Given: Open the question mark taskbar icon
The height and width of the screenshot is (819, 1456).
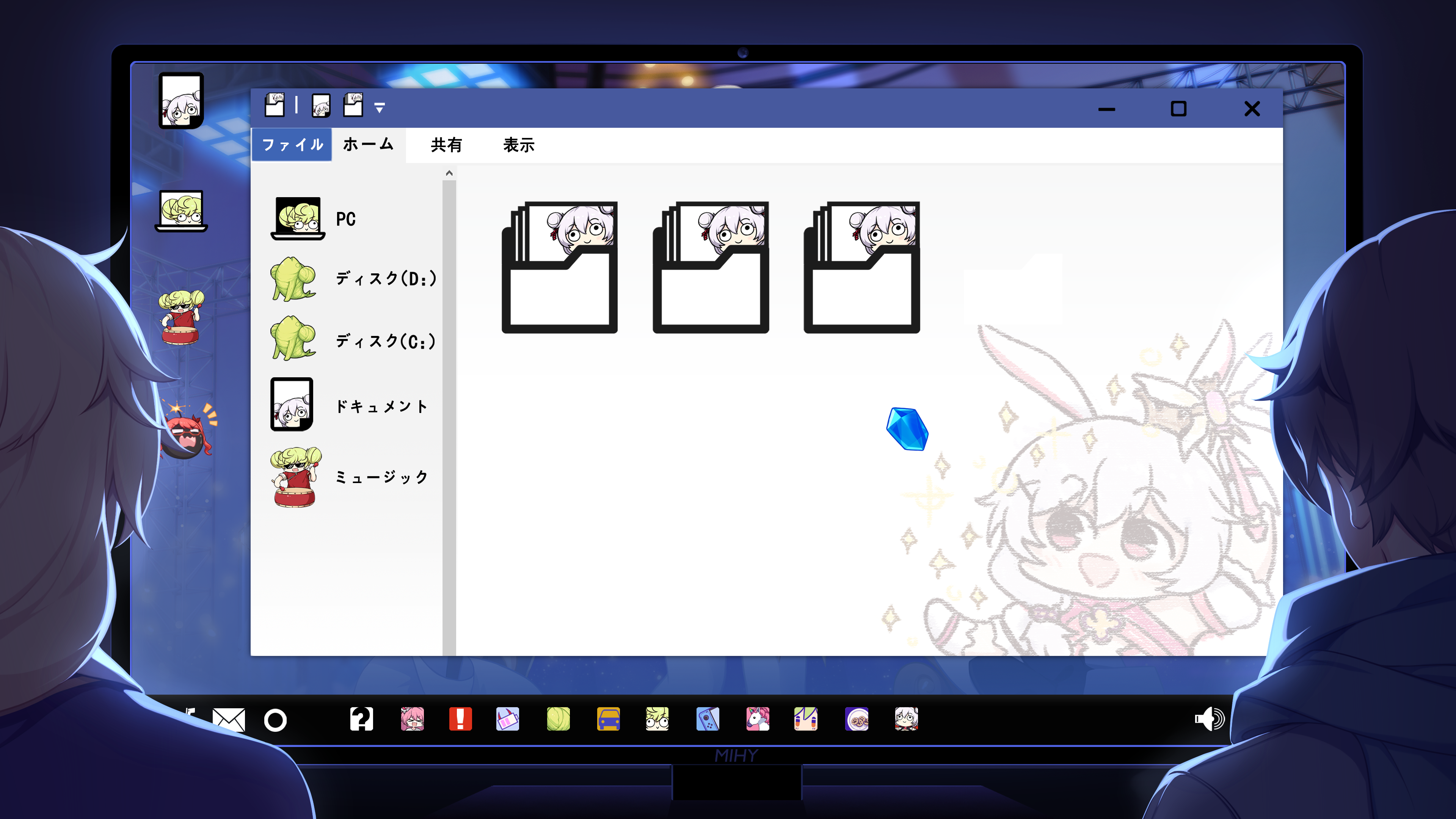Looking at the screenshot, I should point(362,719).
